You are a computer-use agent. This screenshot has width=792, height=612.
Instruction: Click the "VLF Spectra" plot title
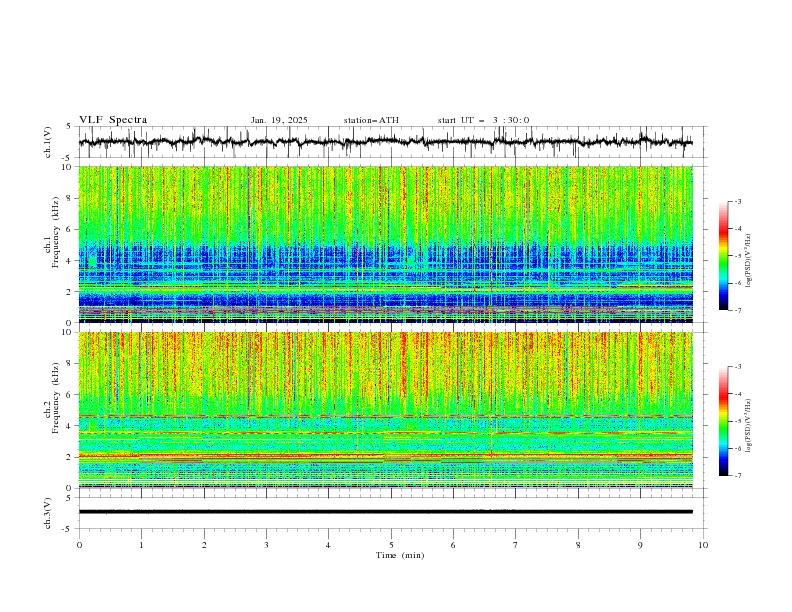[x=113, y=120]
